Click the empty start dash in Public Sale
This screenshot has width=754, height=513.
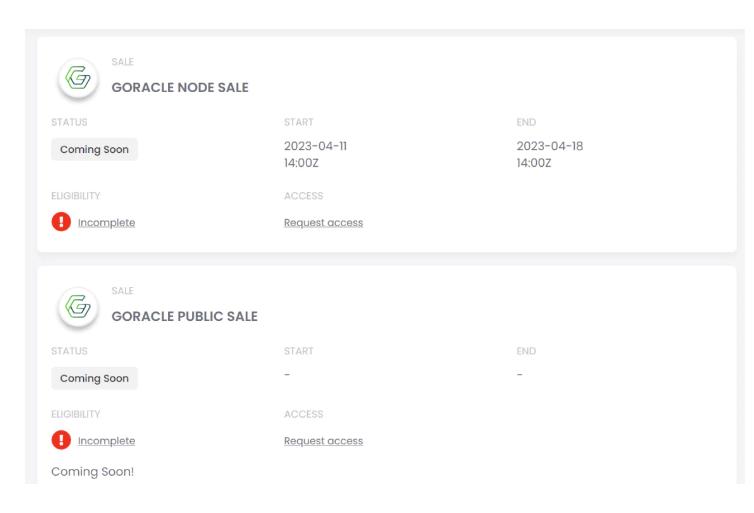click(287, 375)
